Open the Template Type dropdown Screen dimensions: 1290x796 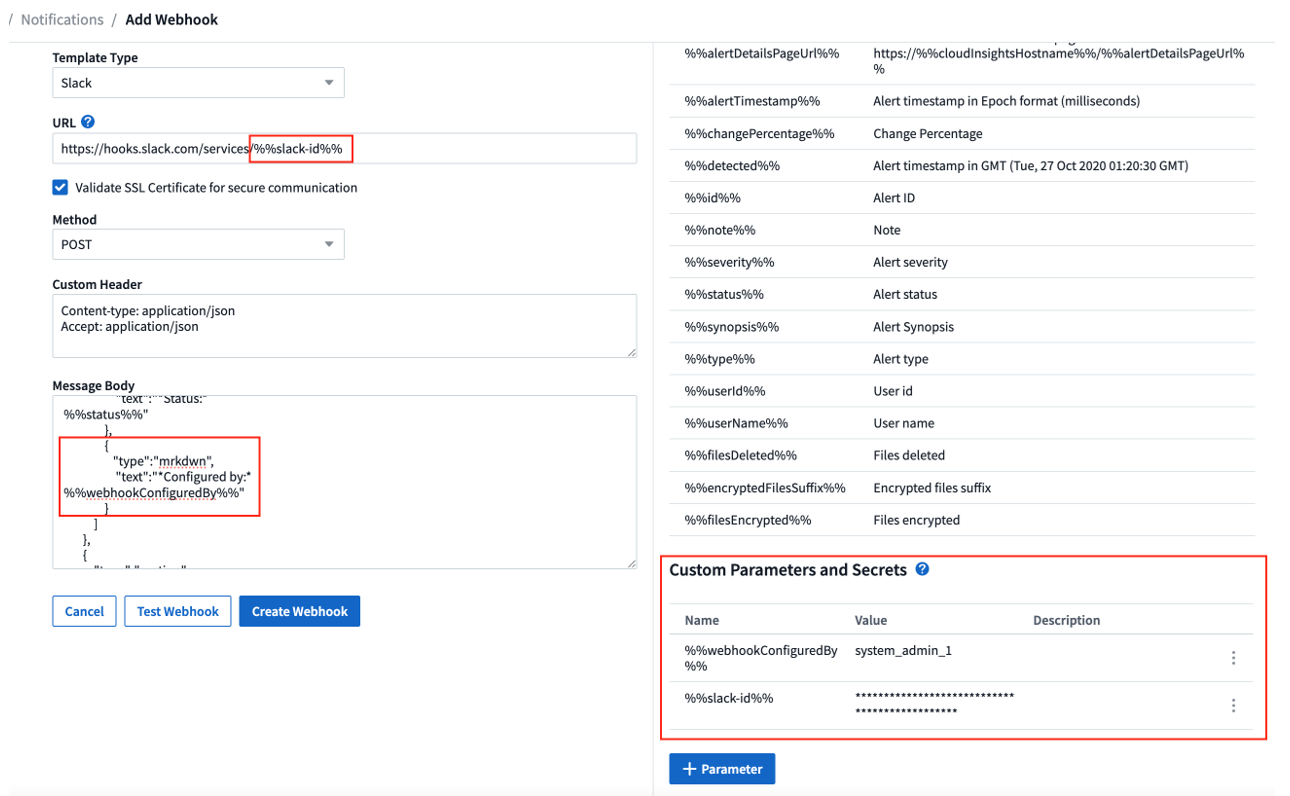click(198, 83)
